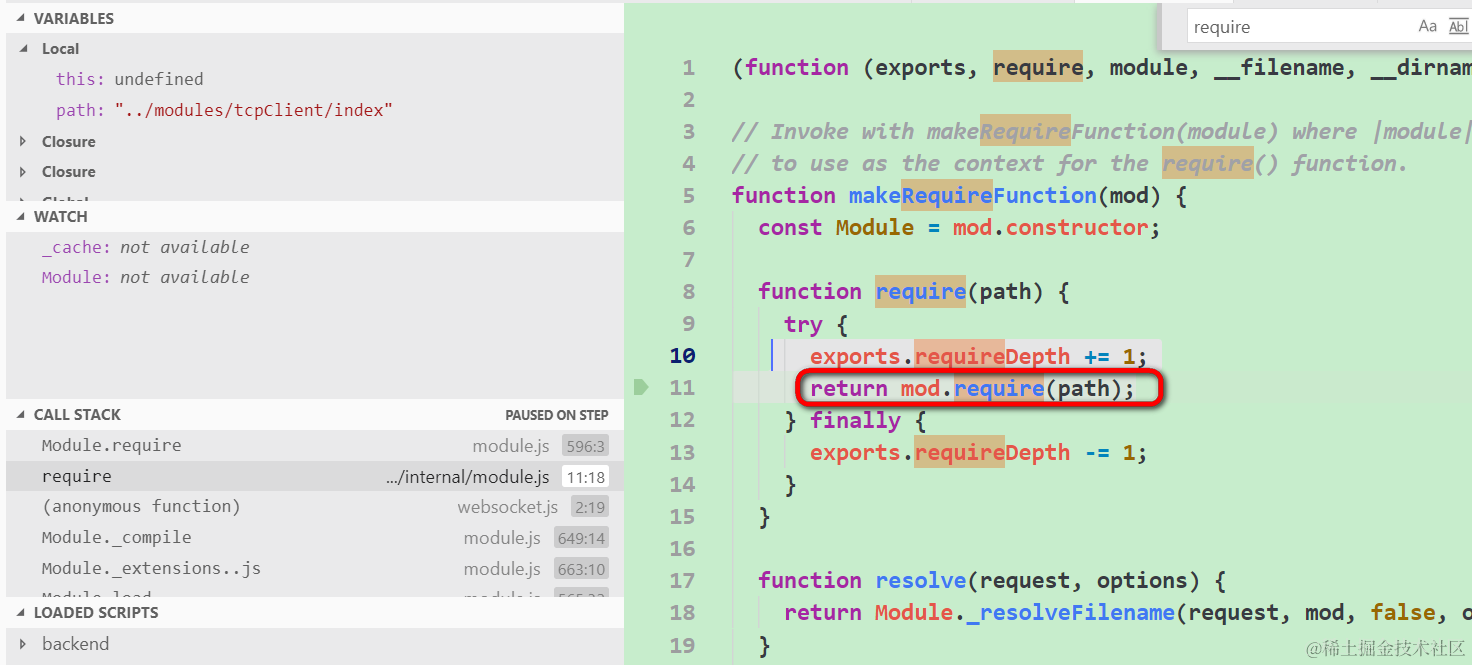Click the PAUSED ON STEP status label
The image size is (1472, 665).
click(x=557, y=415)
